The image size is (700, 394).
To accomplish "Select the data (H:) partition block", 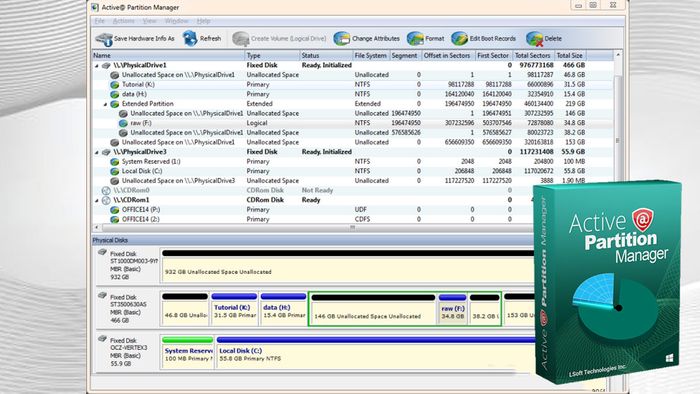I will 283,309.
